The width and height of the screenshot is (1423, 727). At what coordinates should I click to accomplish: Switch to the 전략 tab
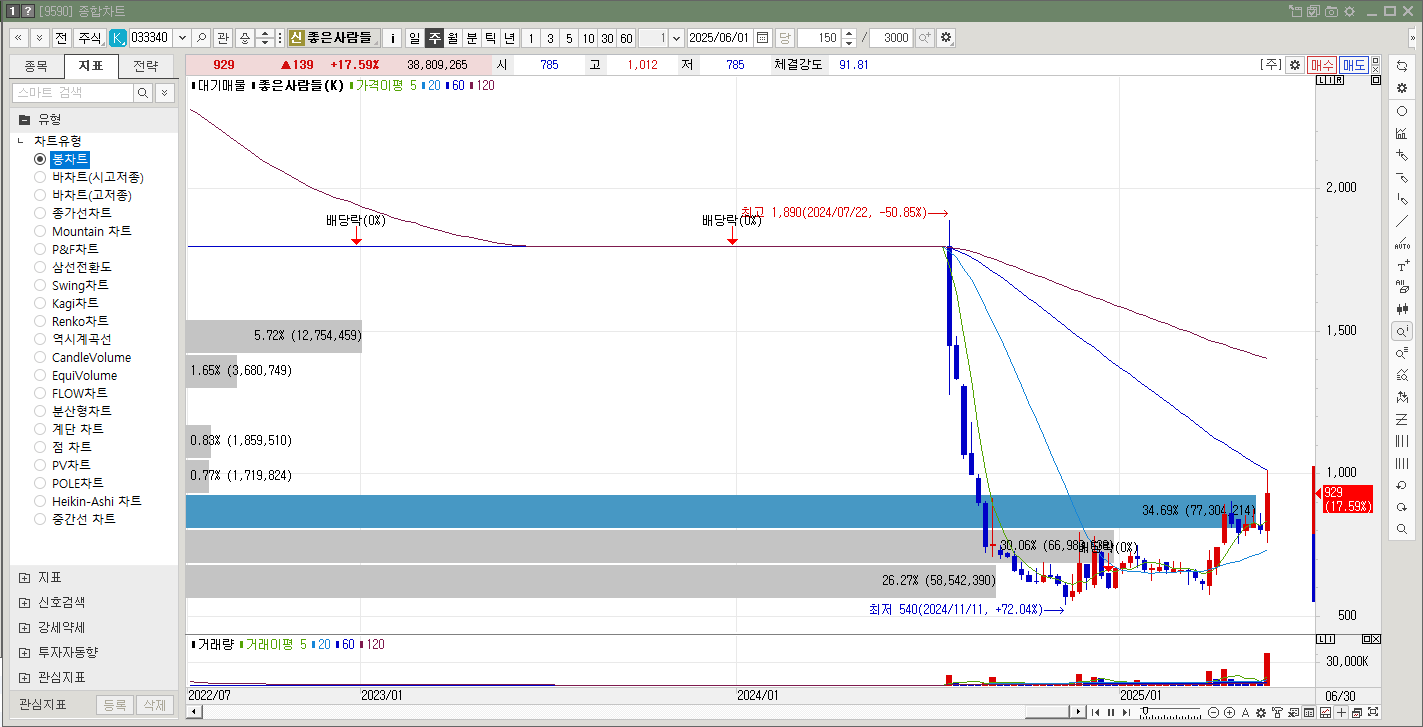point(145,66)
